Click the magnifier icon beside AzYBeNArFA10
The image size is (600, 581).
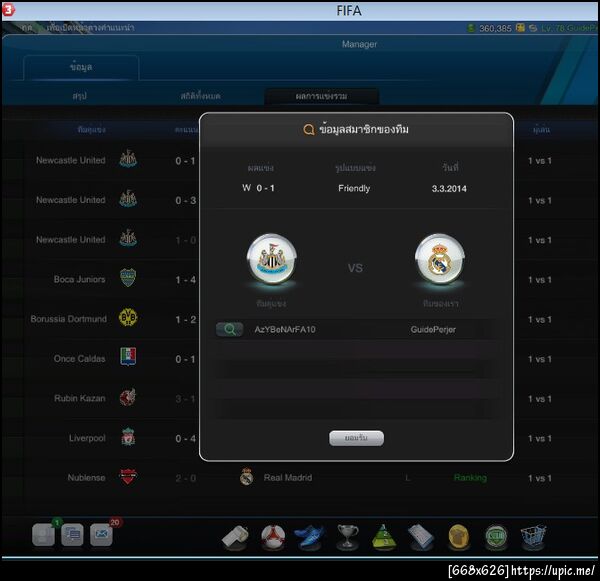point(229,329)
